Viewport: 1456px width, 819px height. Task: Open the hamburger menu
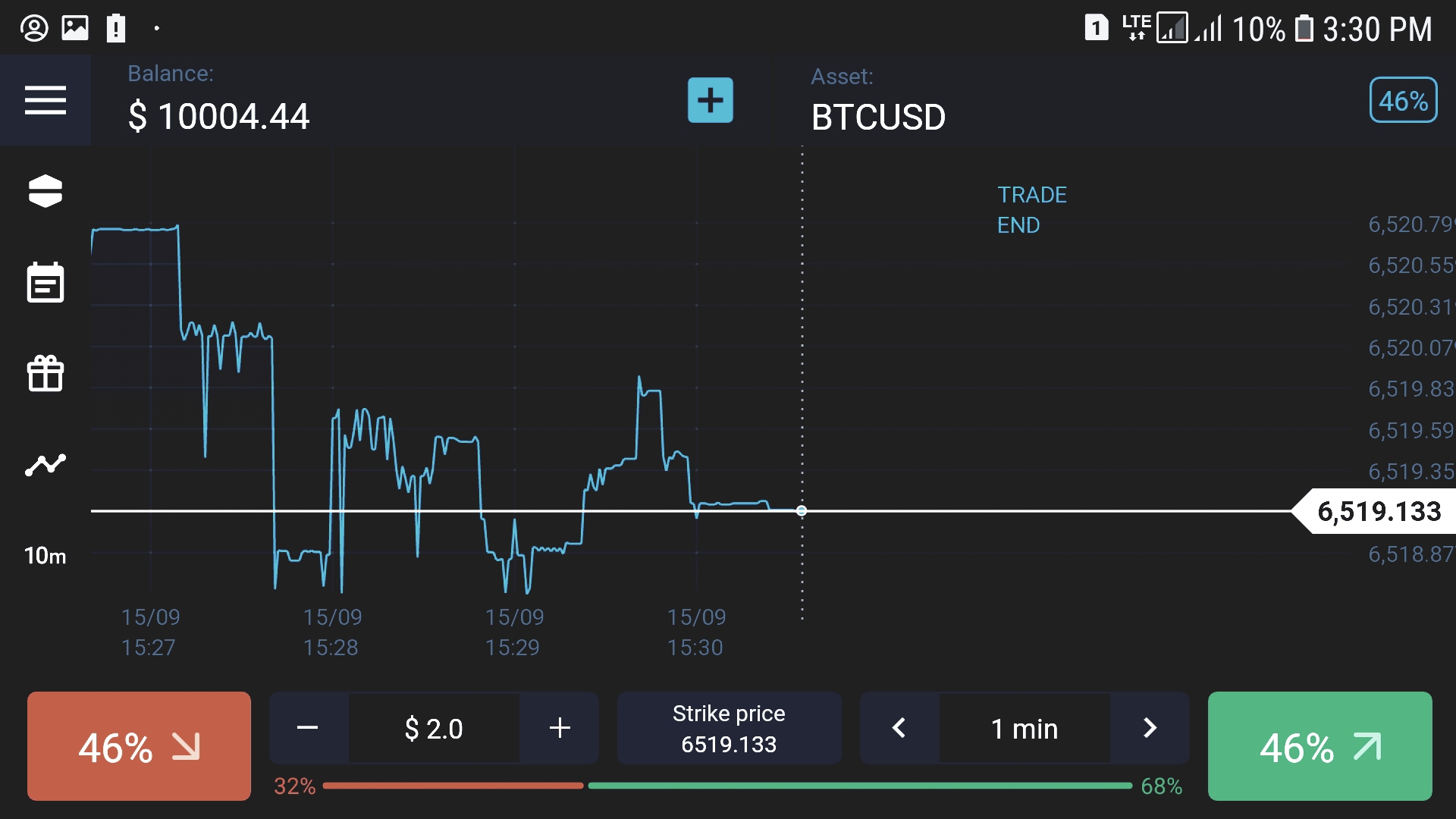coord(45,100)
